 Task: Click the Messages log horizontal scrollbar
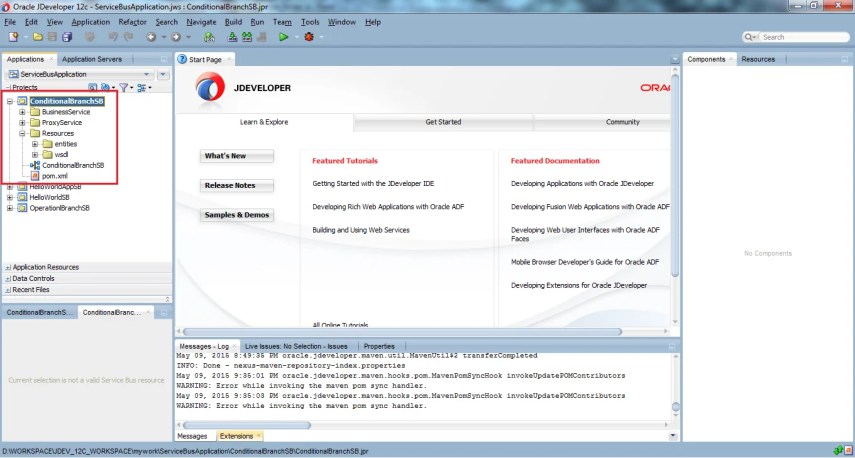pyautogui.click(x=246, y=425)
